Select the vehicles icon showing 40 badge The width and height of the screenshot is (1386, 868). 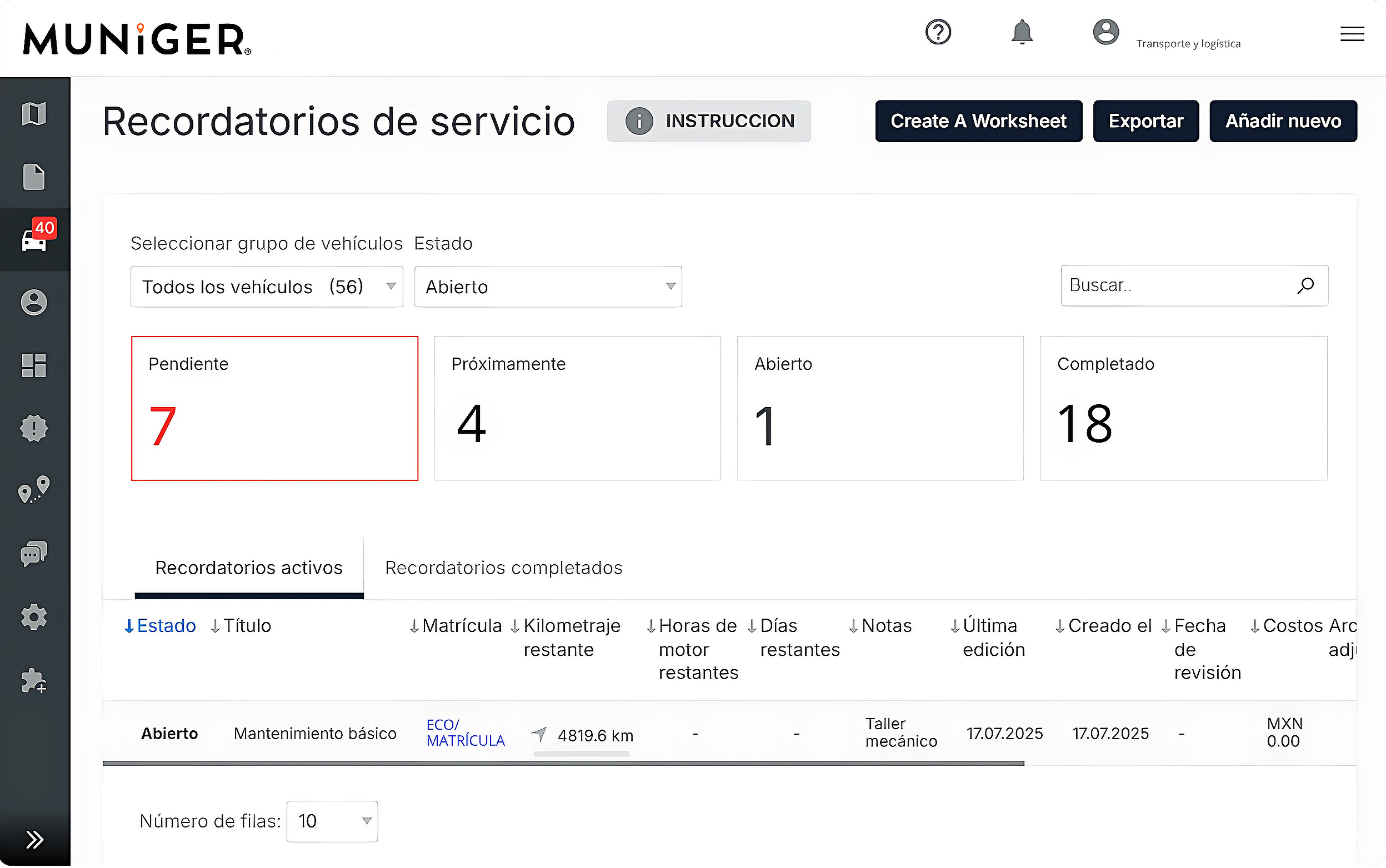coord(34,240)
